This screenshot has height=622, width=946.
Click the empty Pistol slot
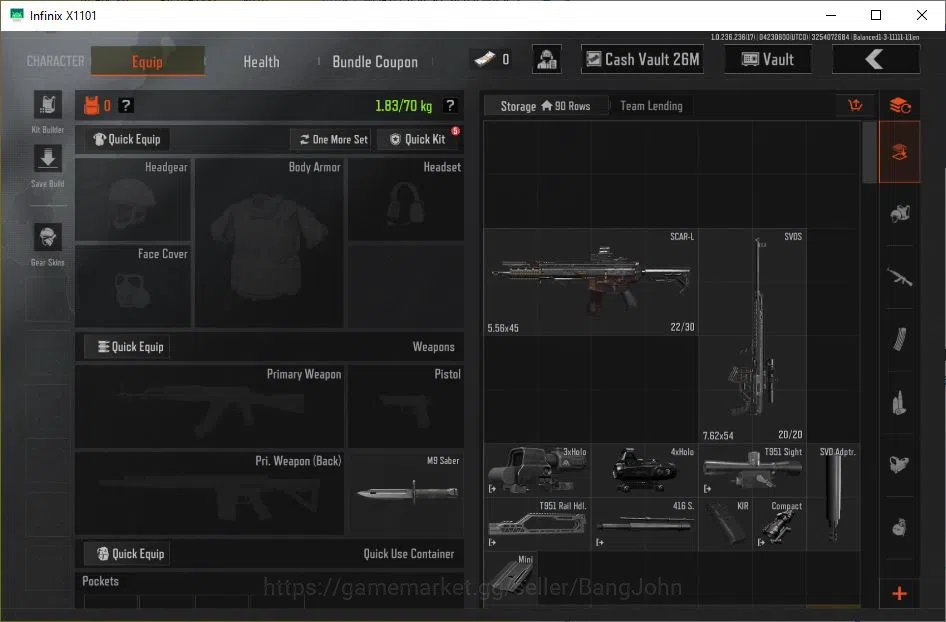406,407
